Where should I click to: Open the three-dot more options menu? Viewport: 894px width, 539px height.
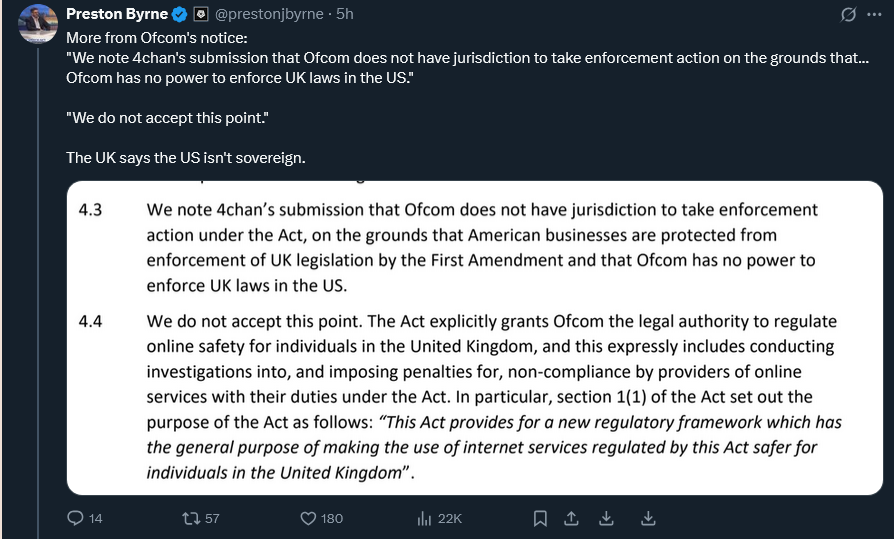point(876,14)
